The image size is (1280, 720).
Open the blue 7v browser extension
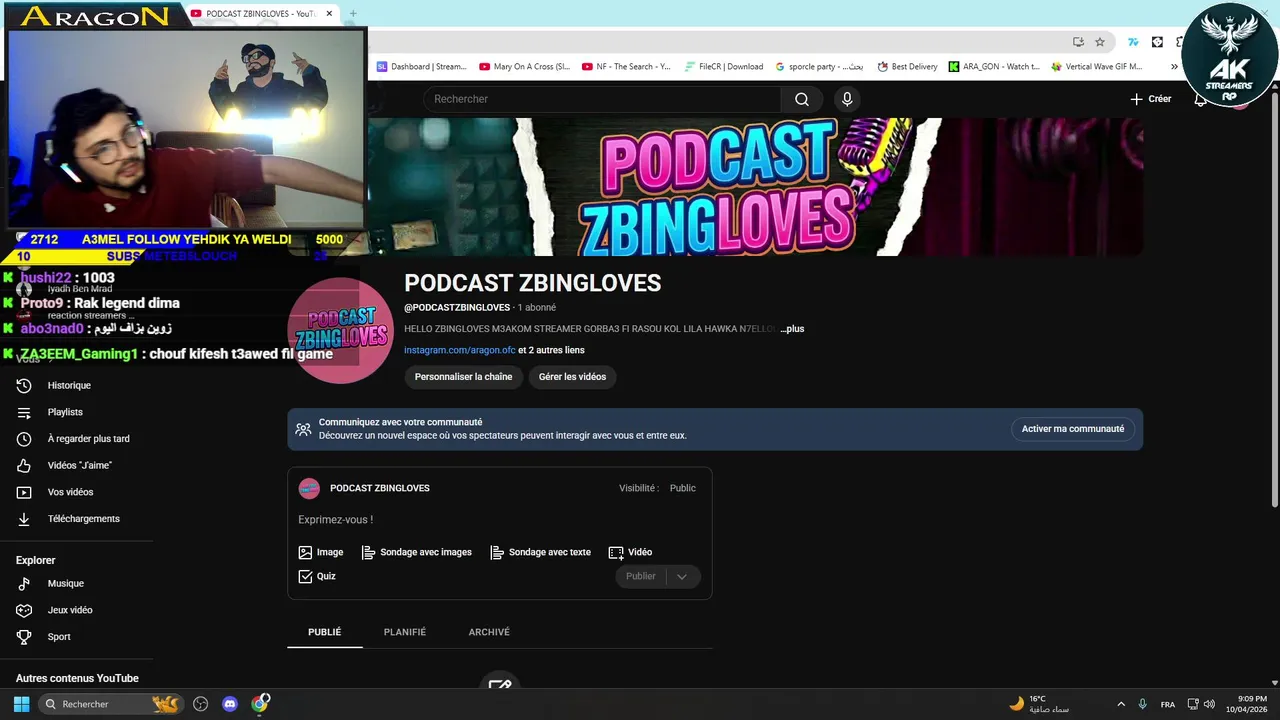tap(1133, 42)
